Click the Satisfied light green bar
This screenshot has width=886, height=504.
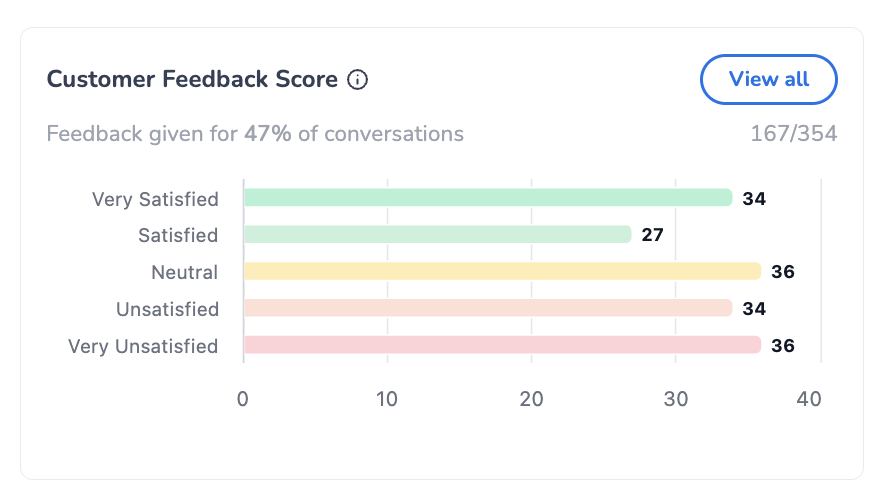pyautogui.click(x=438, y=234)
